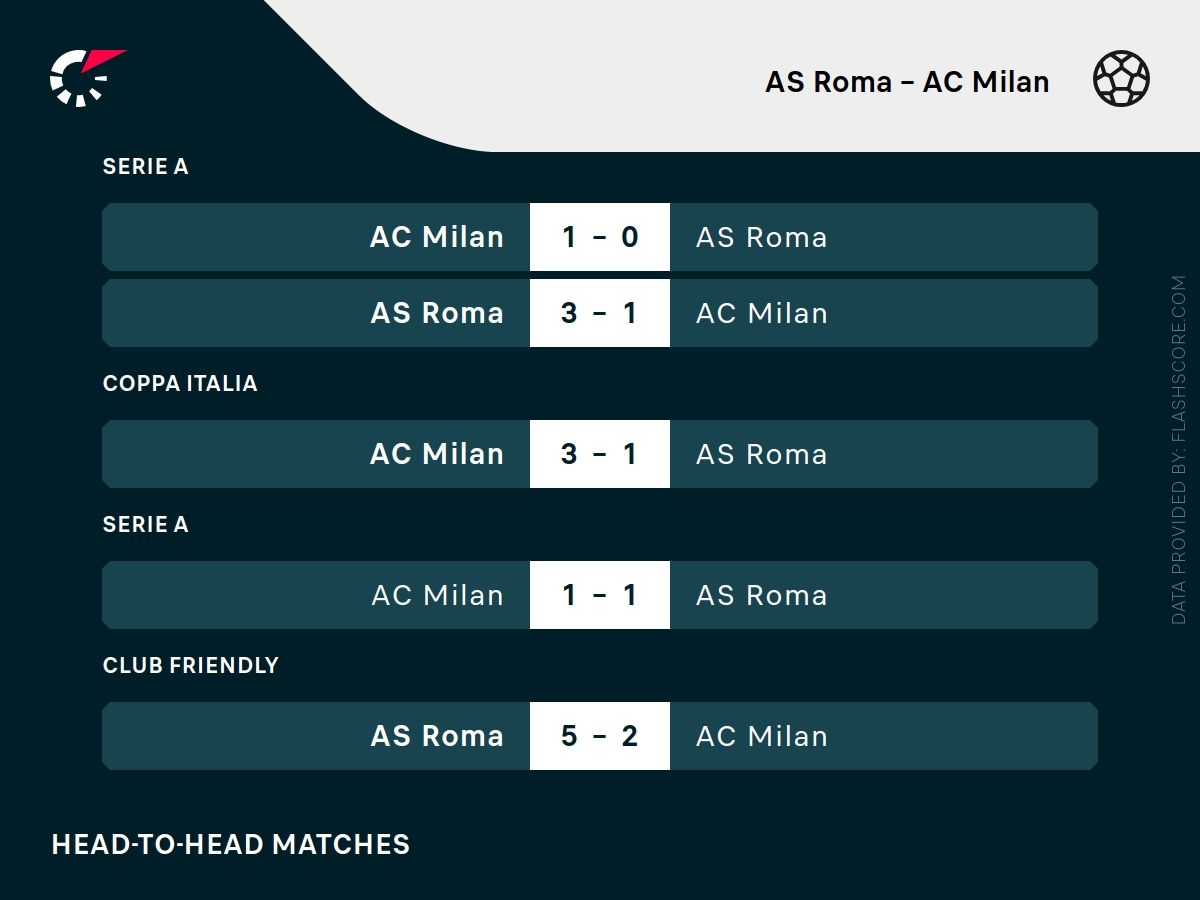Select AS Roma in the Coppa Italia match
Viewport: 1200px width, 900px height.
click(x=762, y=454)
